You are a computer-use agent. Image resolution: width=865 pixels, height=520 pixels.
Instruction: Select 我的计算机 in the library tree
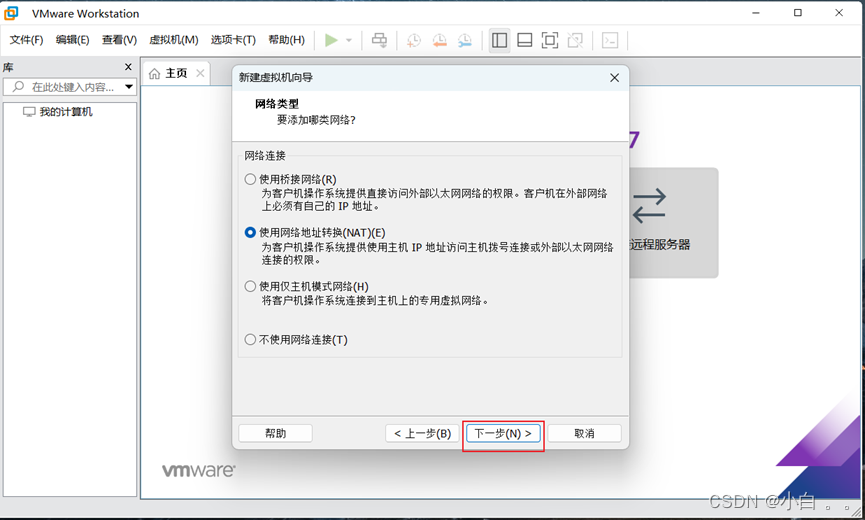tap(66, 112)
